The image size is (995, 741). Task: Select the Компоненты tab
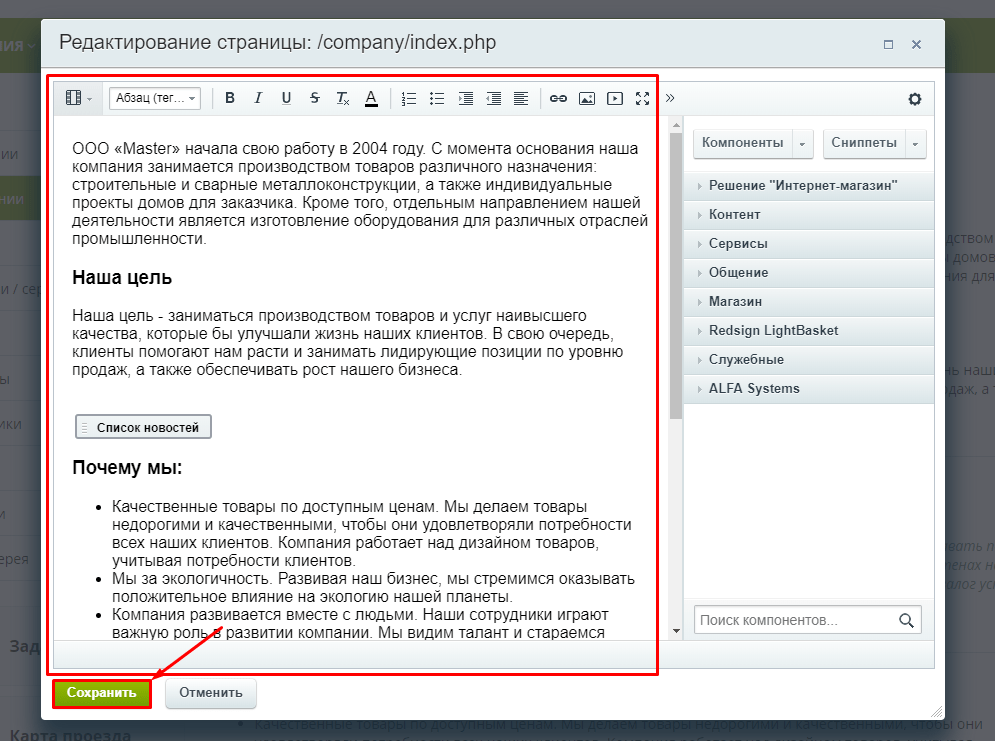pos(743,143)
